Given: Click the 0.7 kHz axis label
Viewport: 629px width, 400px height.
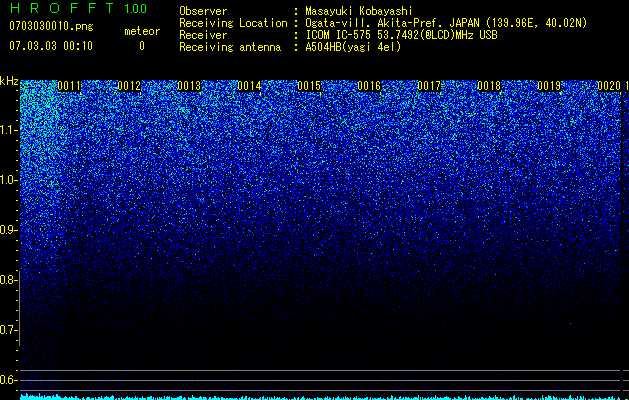Looking at the screenshot, I should (7, 330).
